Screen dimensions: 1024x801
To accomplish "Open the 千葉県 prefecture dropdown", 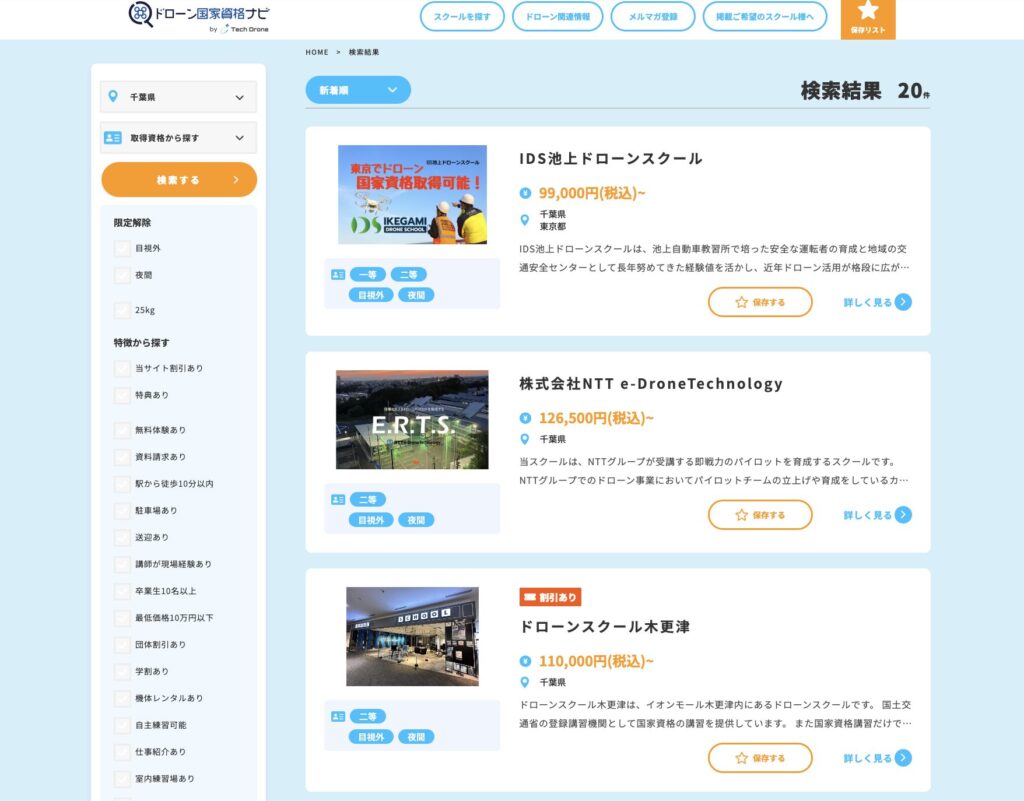I will (x=178, y=97).
